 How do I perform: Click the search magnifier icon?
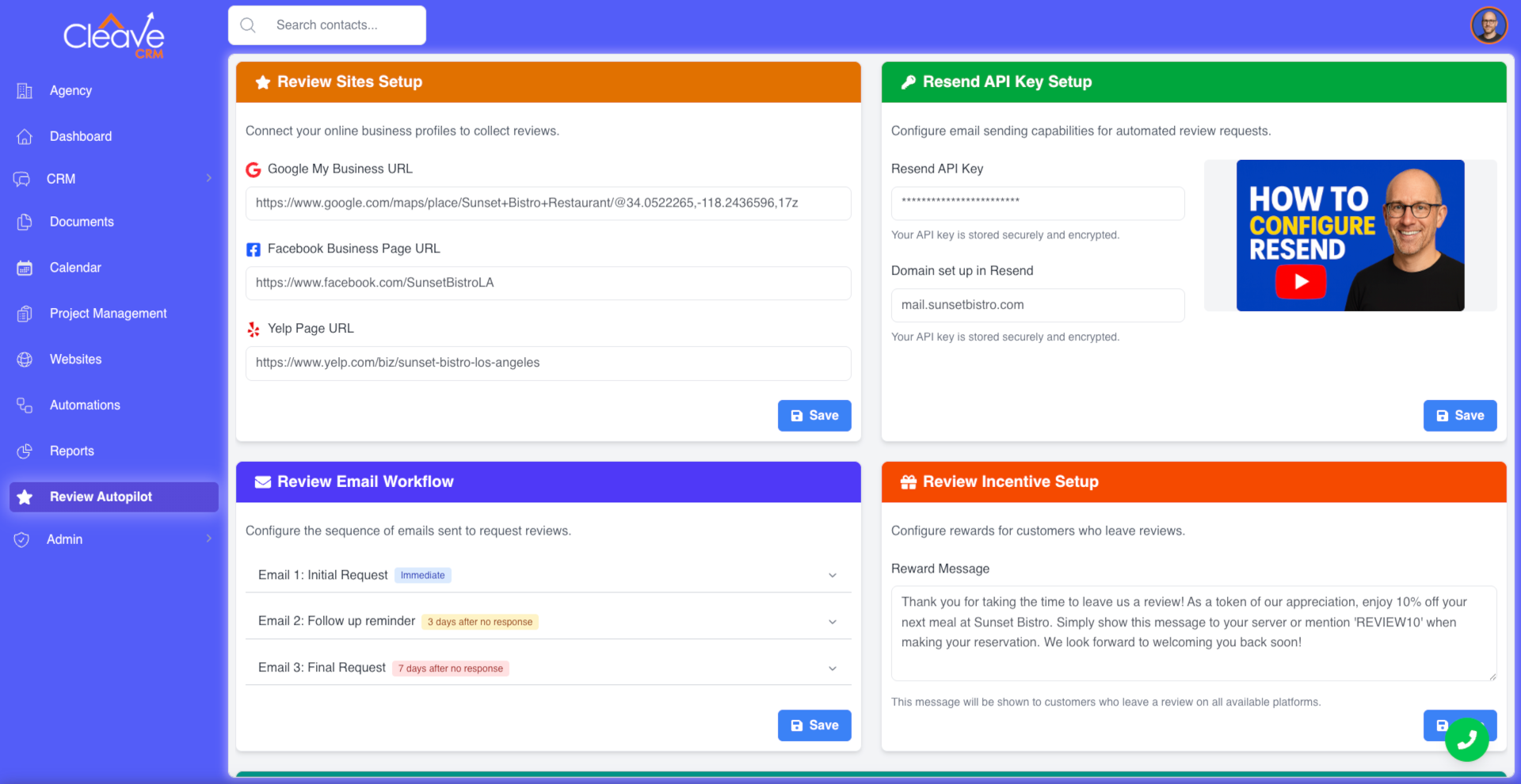click(248, 25)
